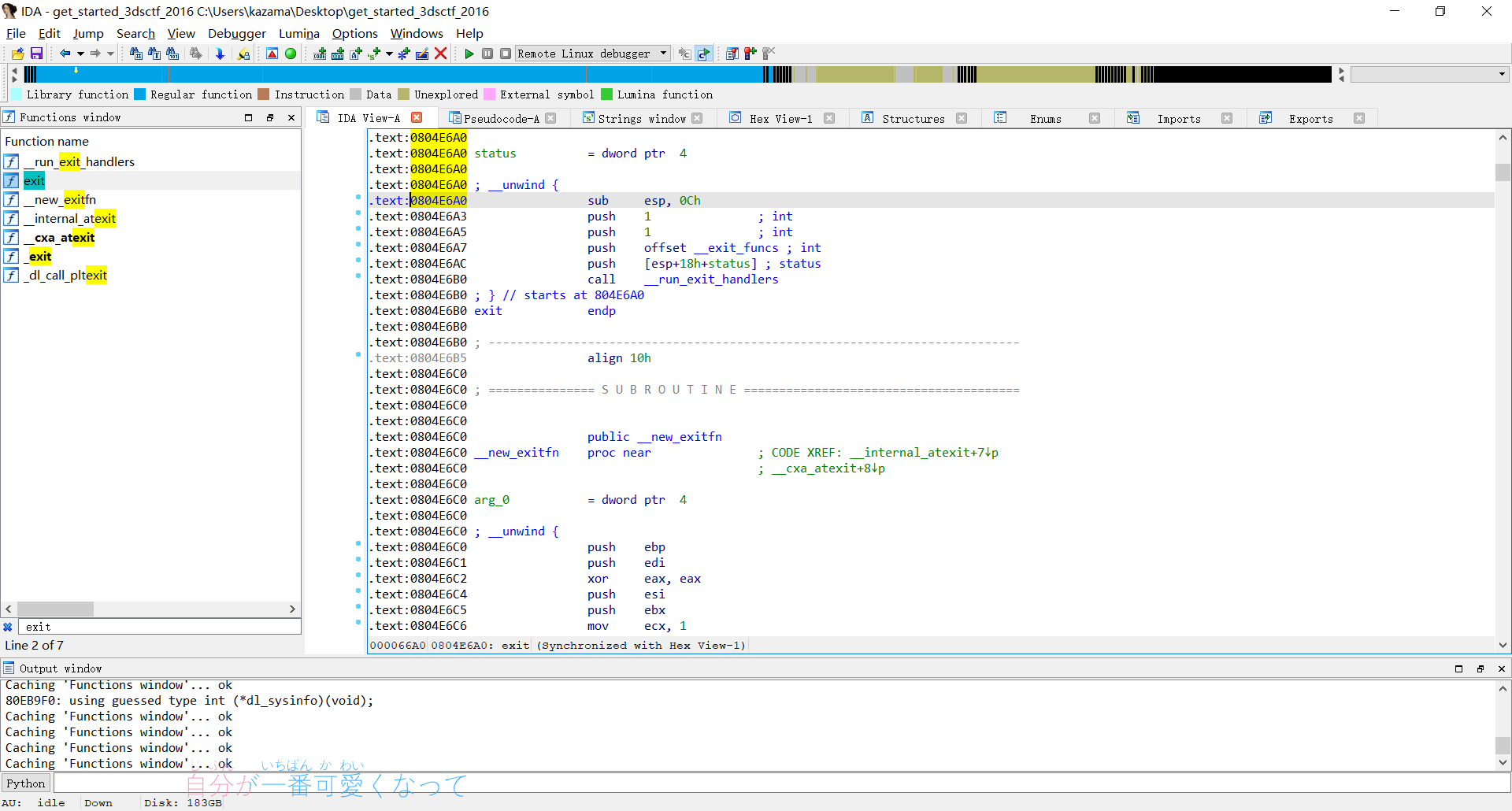Click the horizontal scrollbar thumb in Functions window

point(55,609)
